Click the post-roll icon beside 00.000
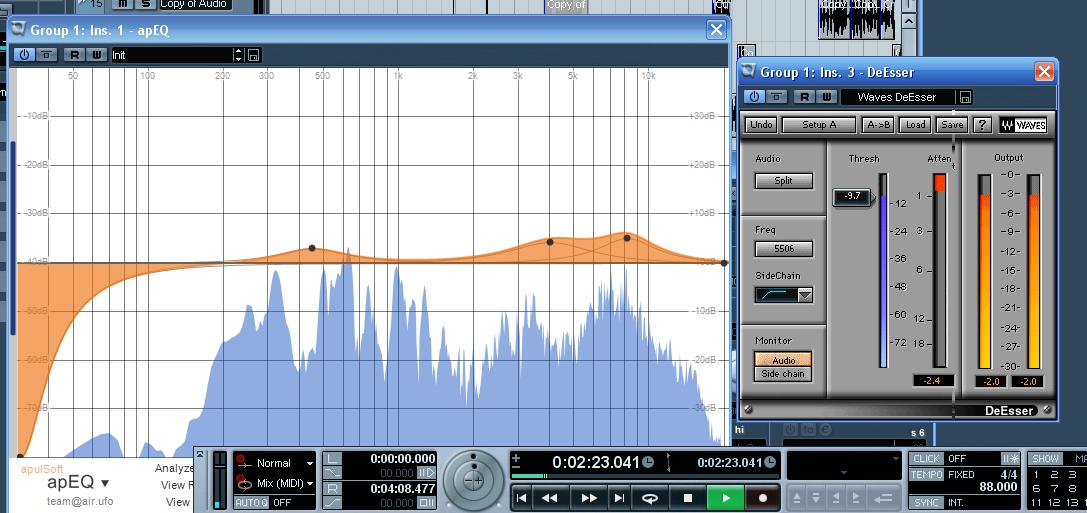 click(426, 502)
